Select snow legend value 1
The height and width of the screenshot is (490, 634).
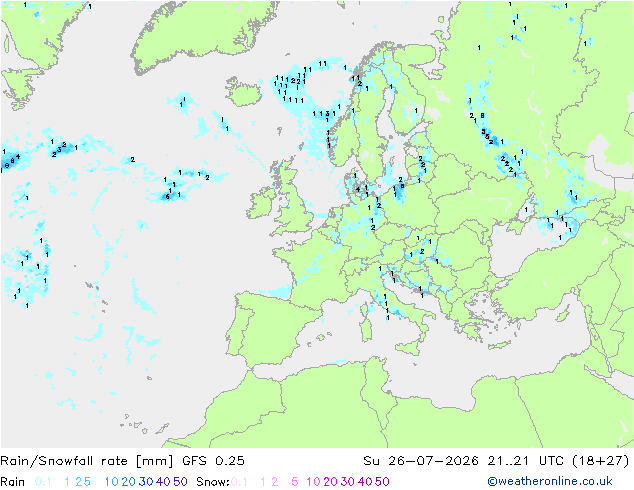tap(263, 482)
